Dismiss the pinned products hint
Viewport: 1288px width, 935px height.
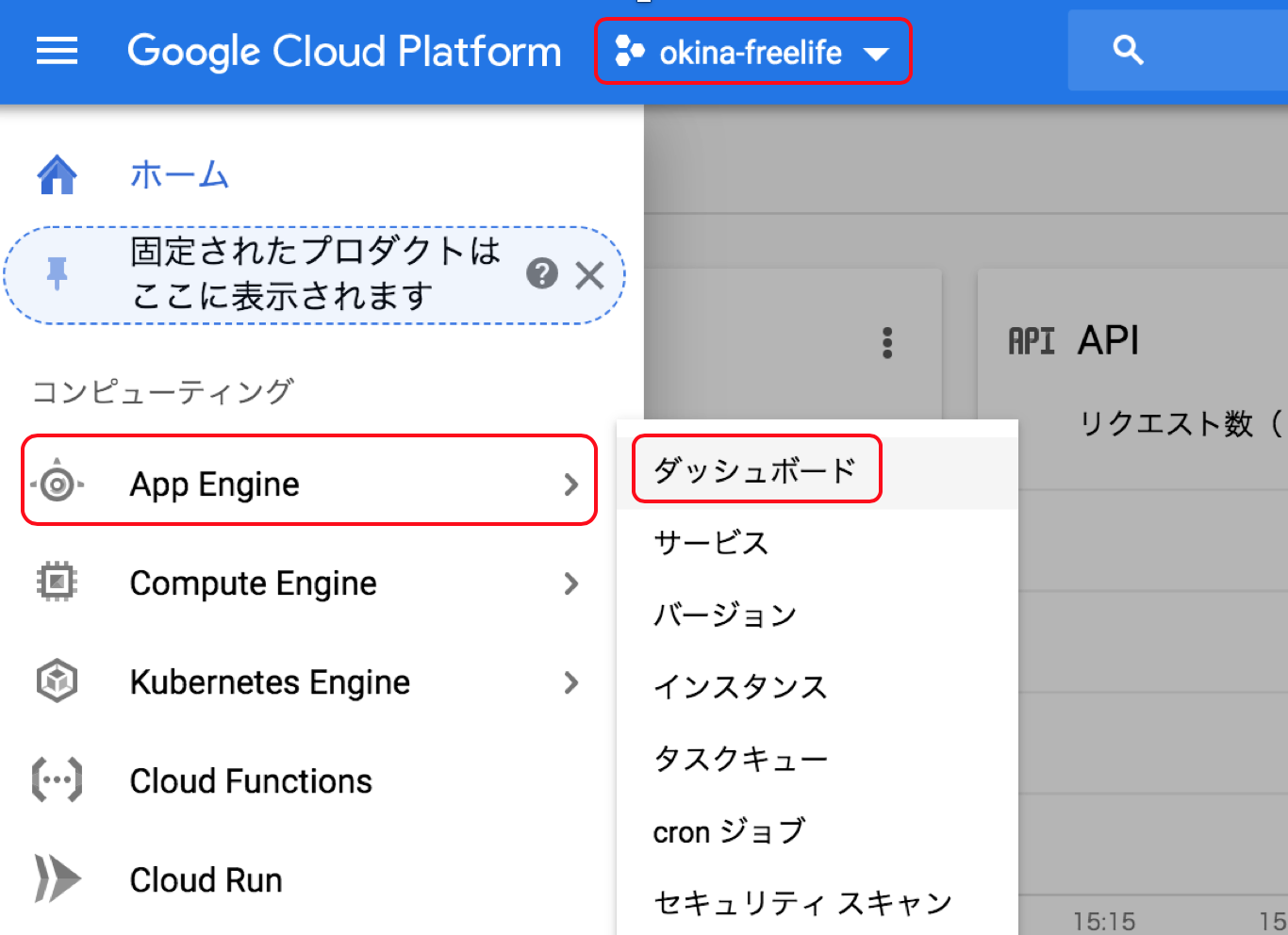pos(590,275)
